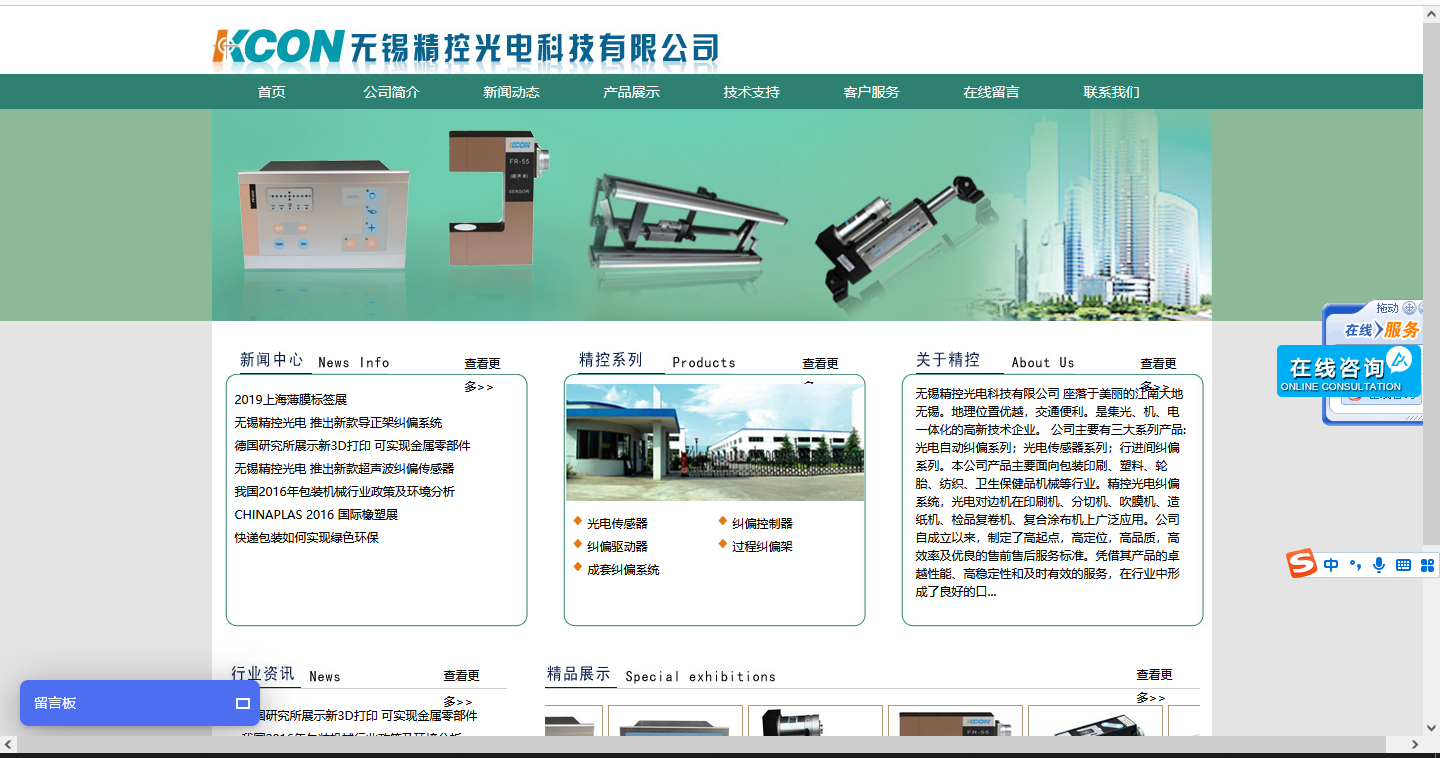
Task: Open the 过程纠偏架 product category
Action: pos(762,547)
